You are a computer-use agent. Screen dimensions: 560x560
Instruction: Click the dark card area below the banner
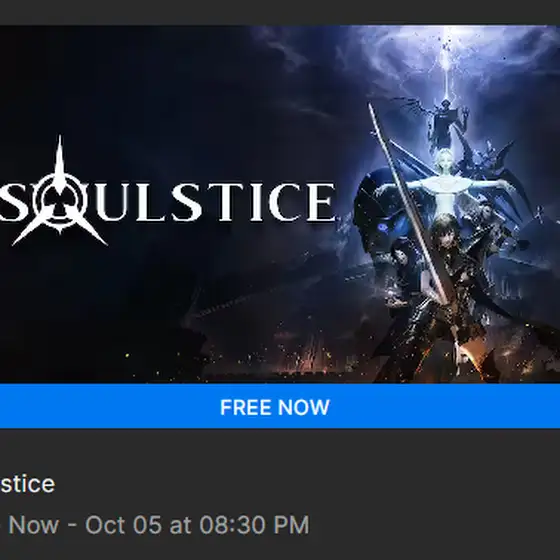[x=280, y=494]
